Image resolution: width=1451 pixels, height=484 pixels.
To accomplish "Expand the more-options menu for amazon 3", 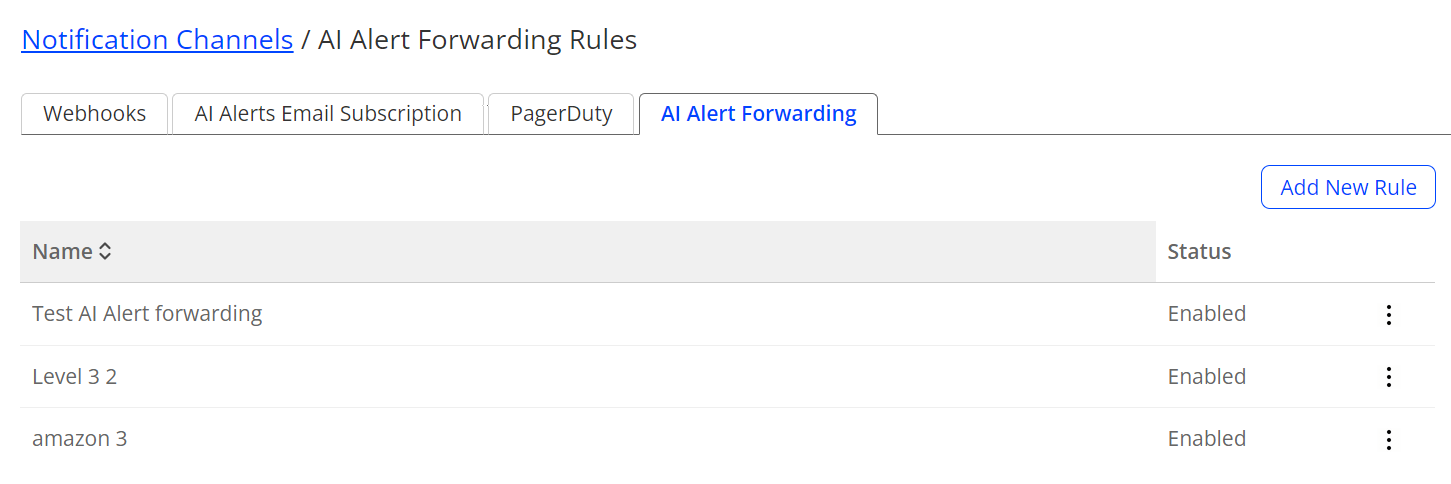I will 1388,440.
